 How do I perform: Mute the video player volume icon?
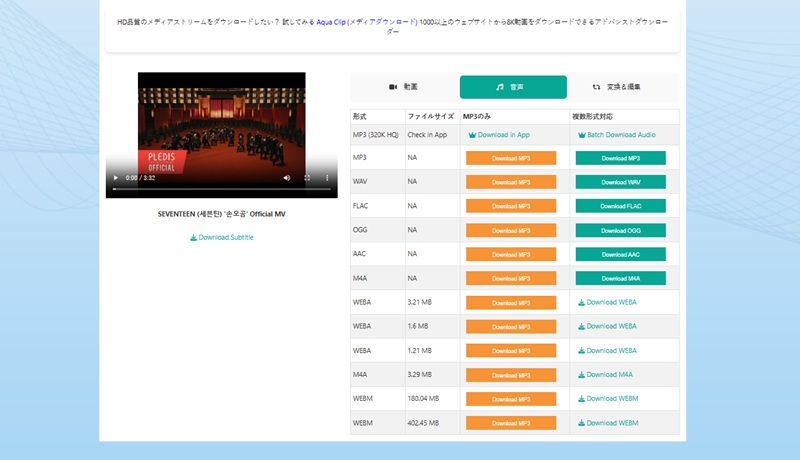pyautogui.click(x=287, y=177)
